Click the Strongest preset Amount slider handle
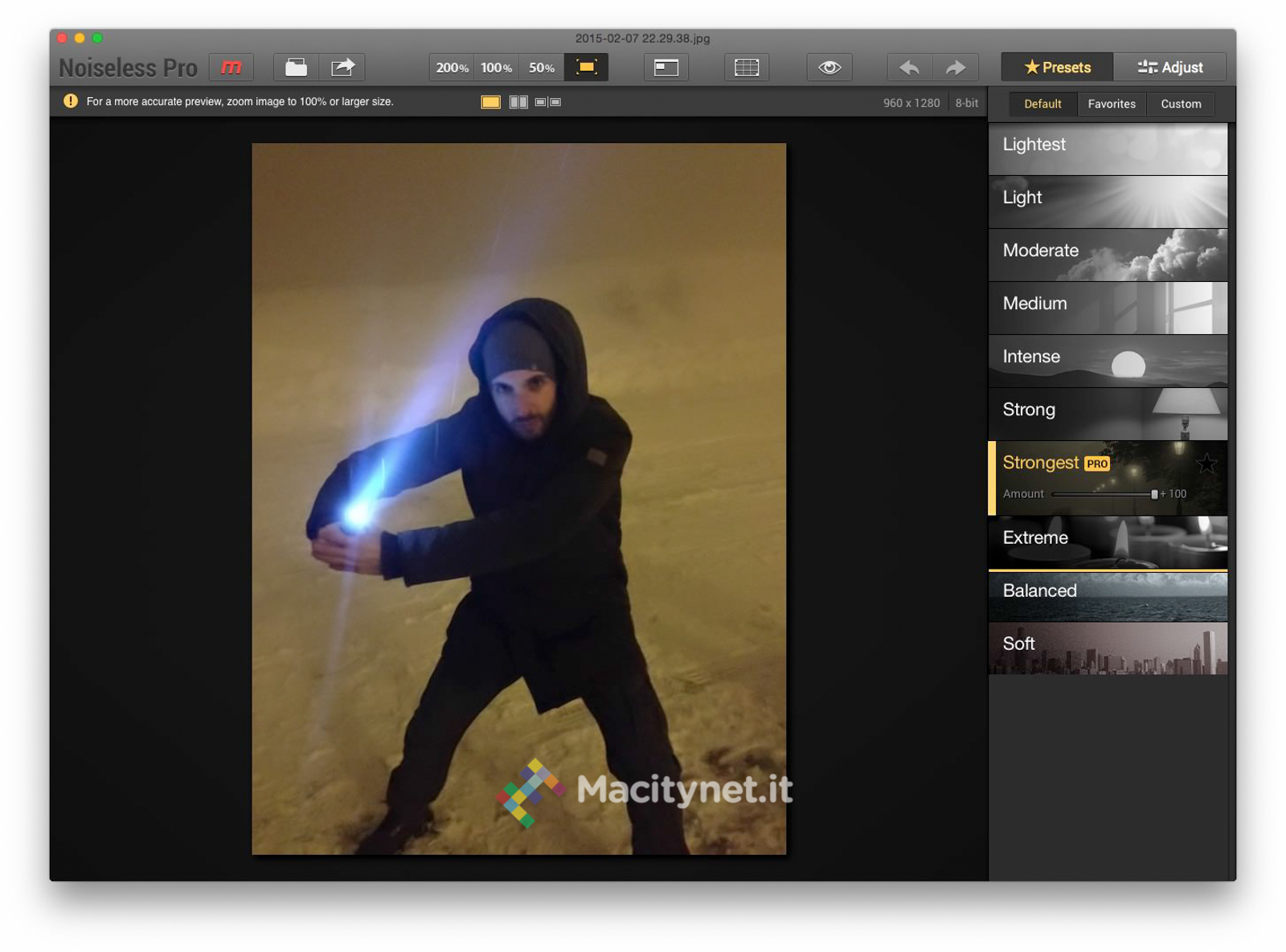1286x952 pixels. tap(1154, 494)
